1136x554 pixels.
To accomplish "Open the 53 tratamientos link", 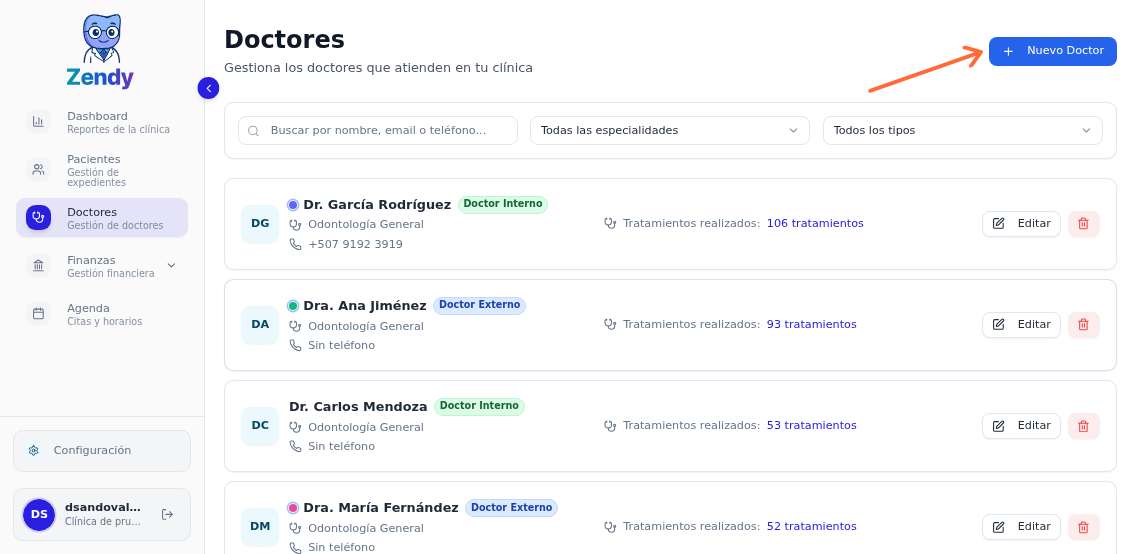I will [x=811, y=425].
